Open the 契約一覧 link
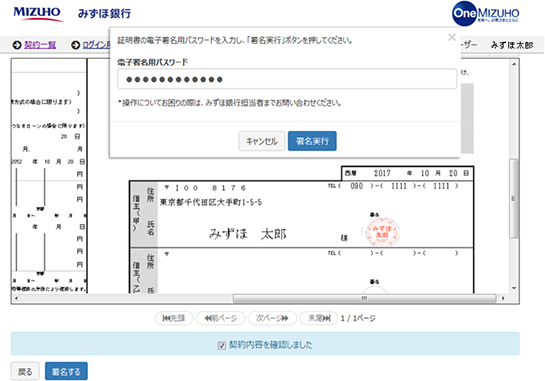 (40, 45)
